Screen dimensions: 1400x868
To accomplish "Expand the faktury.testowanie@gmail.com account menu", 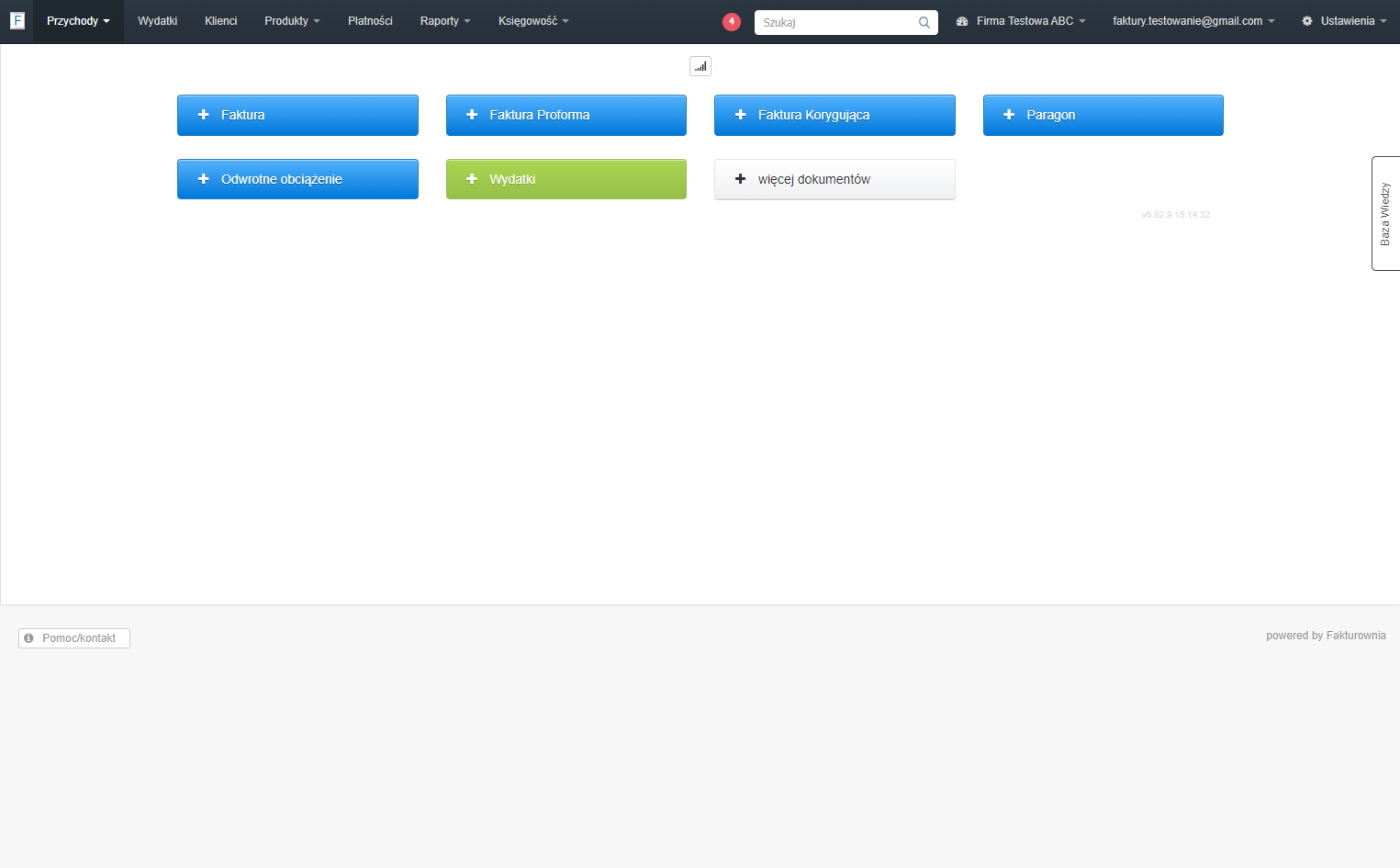I will [1193, 21].
